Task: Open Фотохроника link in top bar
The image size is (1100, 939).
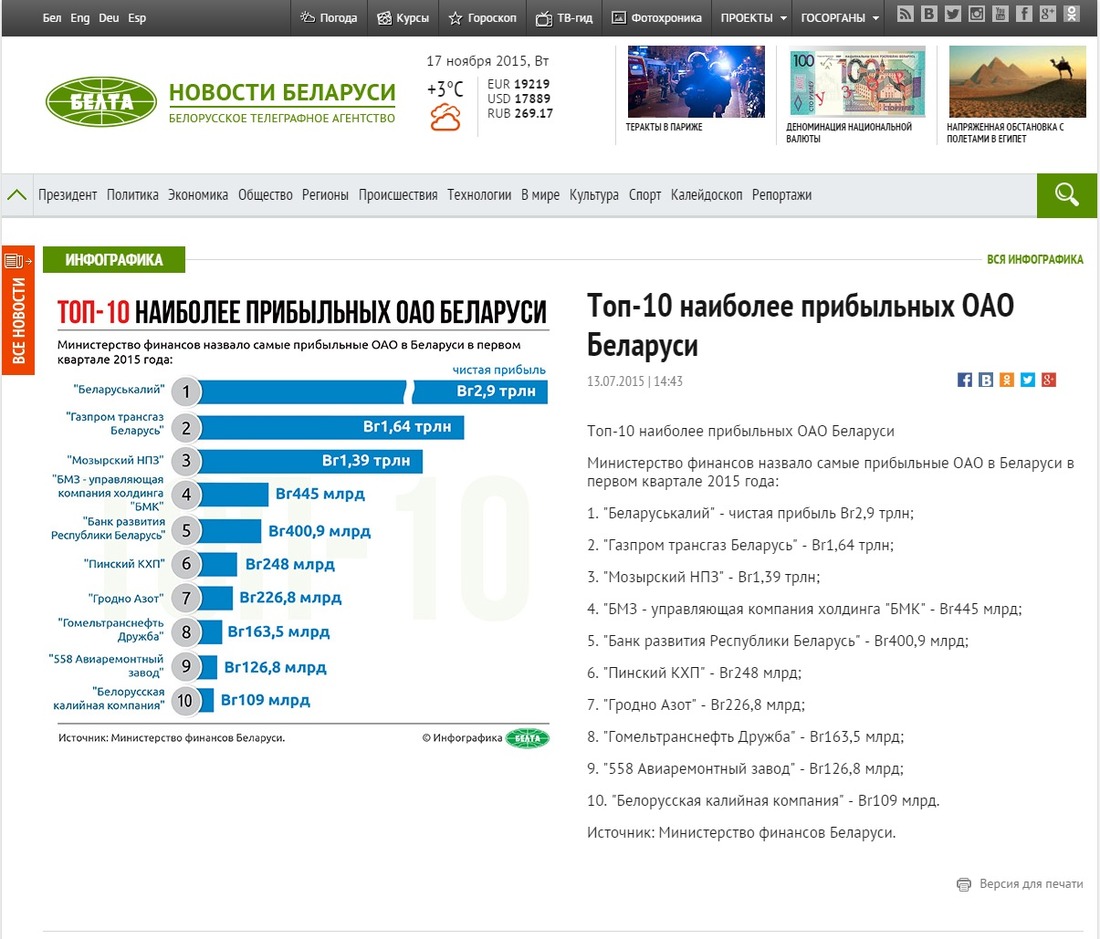Action: coord(657,18)
